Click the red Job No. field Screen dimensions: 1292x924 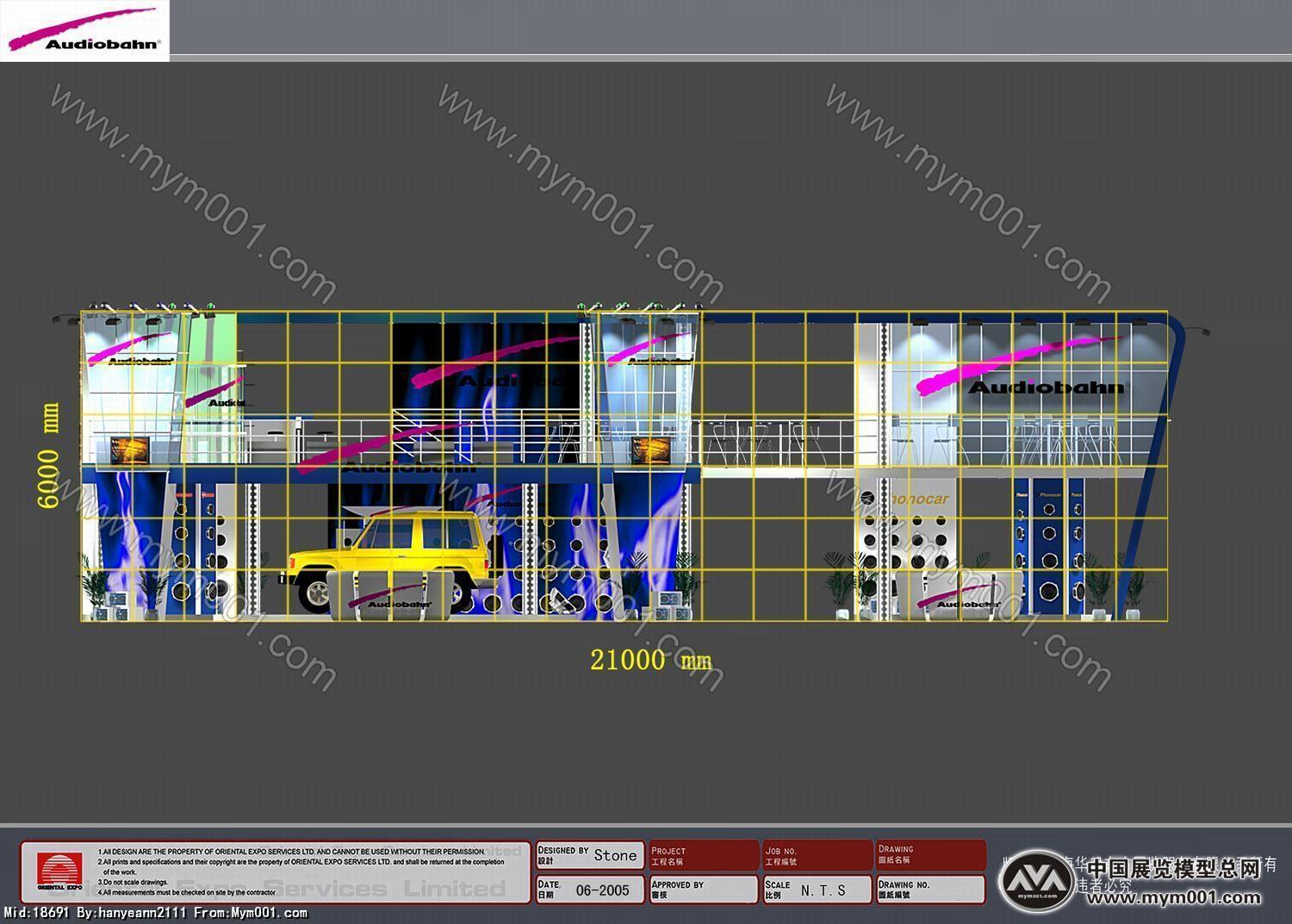pos(817,855)
